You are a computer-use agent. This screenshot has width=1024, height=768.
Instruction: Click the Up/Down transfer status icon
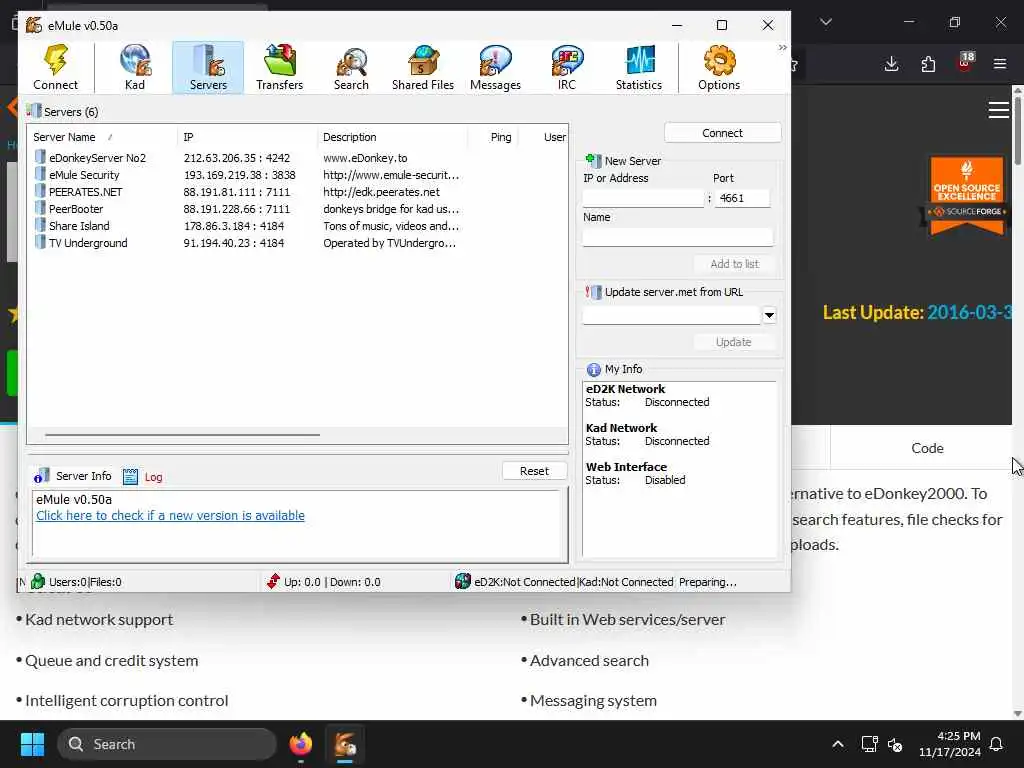(273, 581)
